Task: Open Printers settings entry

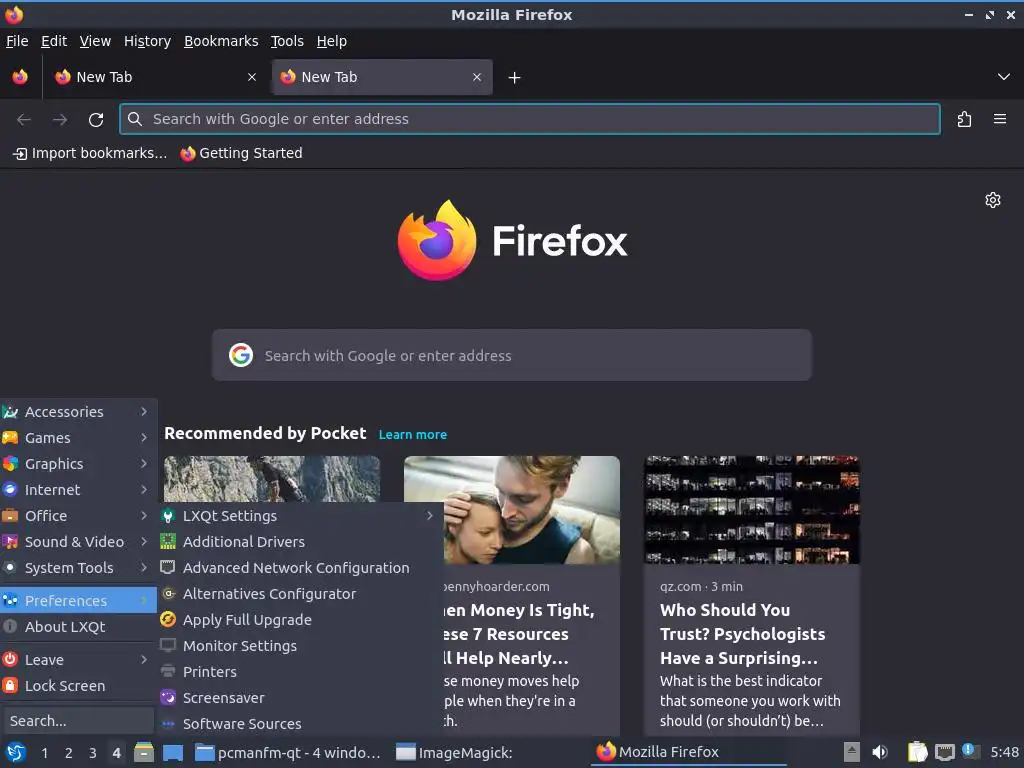Action: [x=300, y=671]
